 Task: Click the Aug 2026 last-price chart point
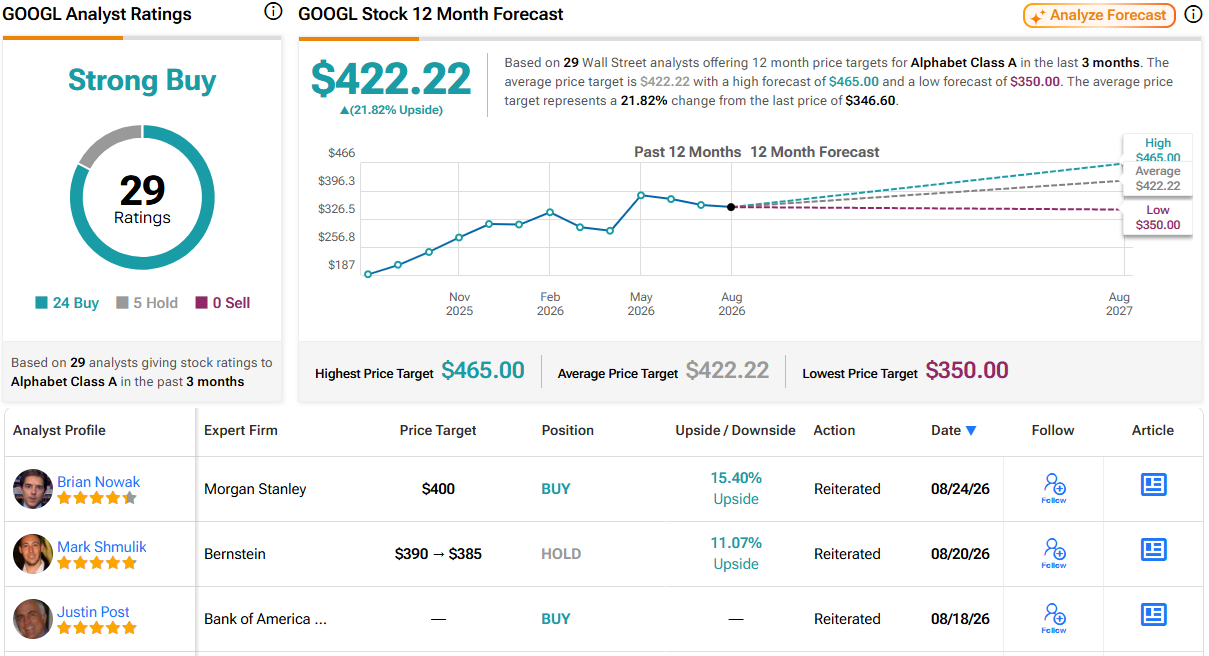(x=731, y=207)
